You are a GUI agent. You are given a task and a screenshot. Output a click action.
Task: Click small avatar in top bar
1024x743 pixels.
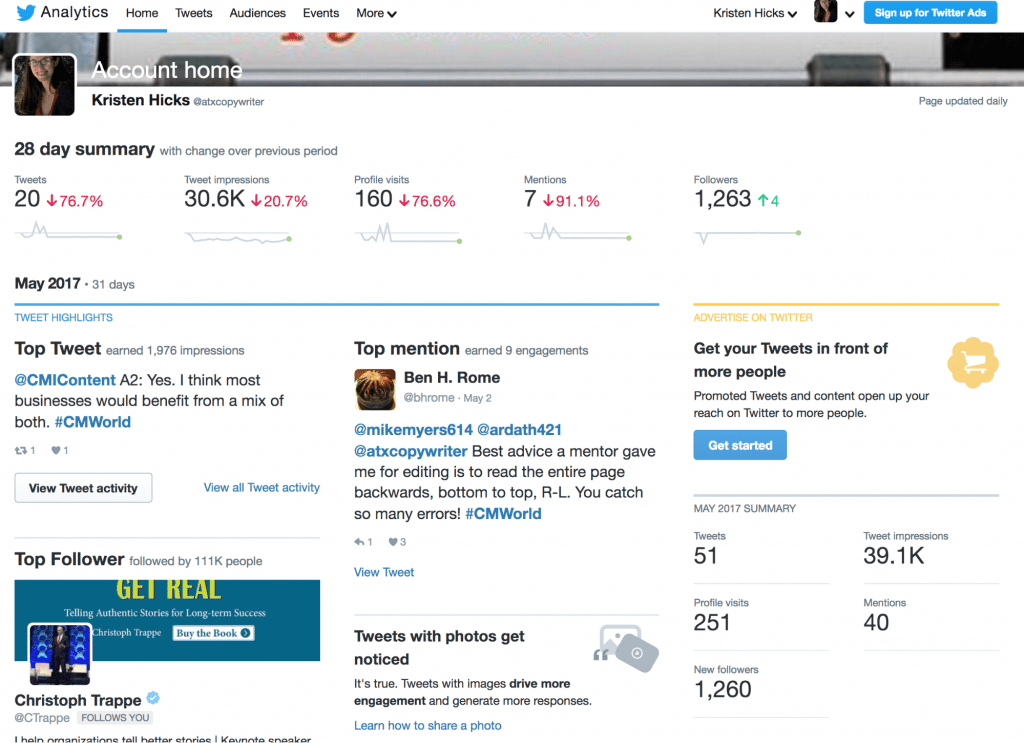[x=825, y=12]
